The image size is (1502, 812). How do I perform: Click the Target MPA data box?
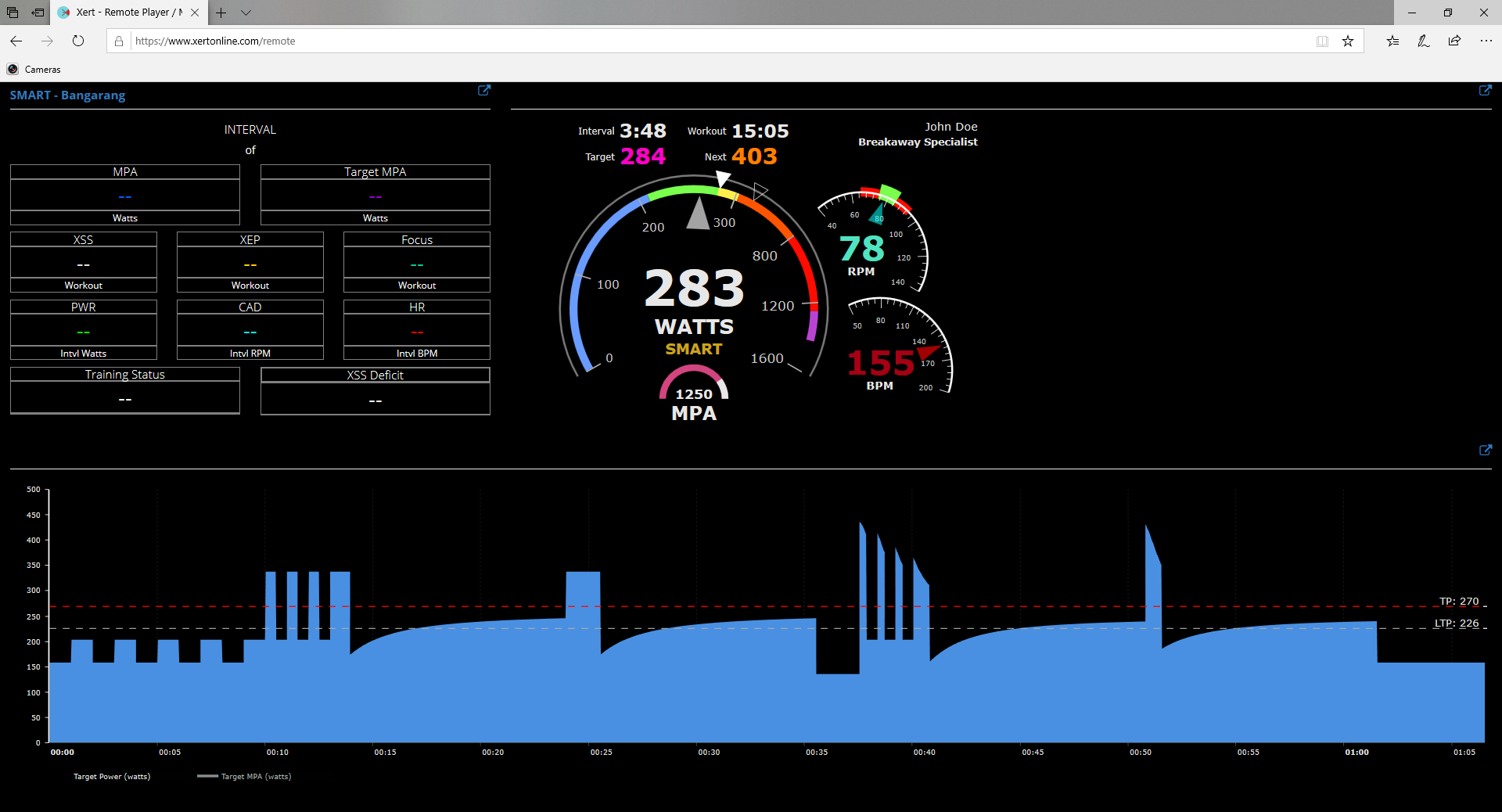pyautogui.click(x=375, y=195)
